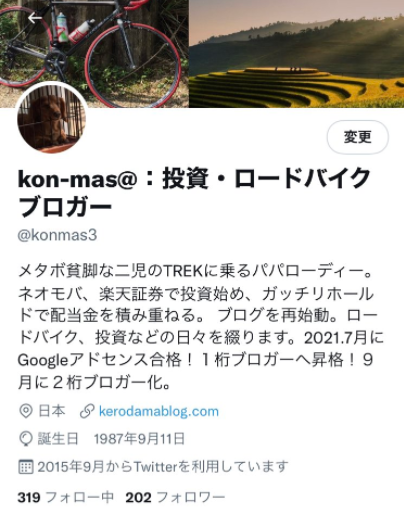The height and width of the screenshot is (513, 404).
Task: Tap the back arrow icon
Action: pyautogui.click(x=35, y=18)
